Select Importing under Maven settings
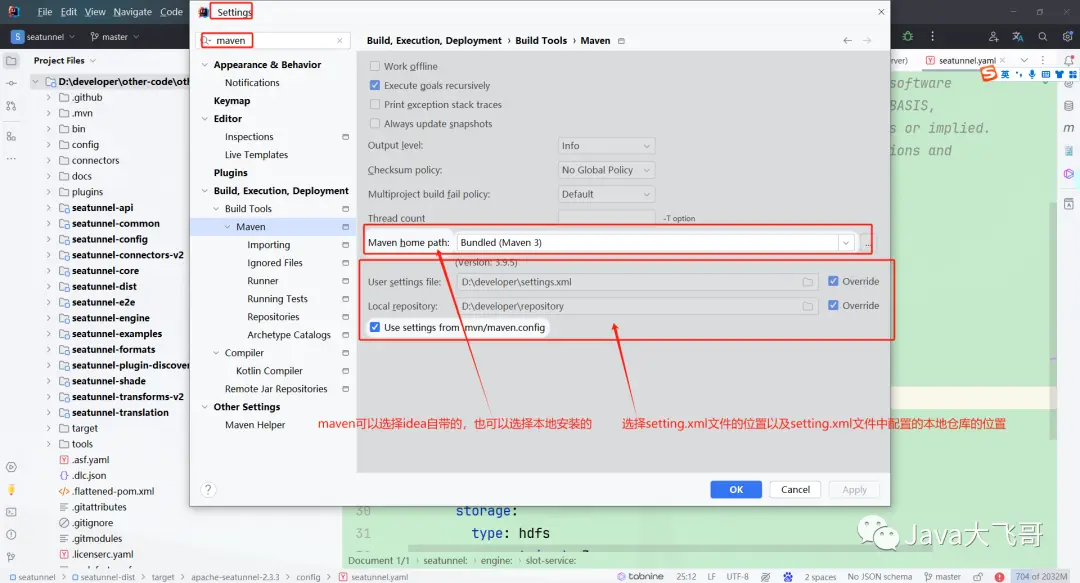 tap(269, 245)
